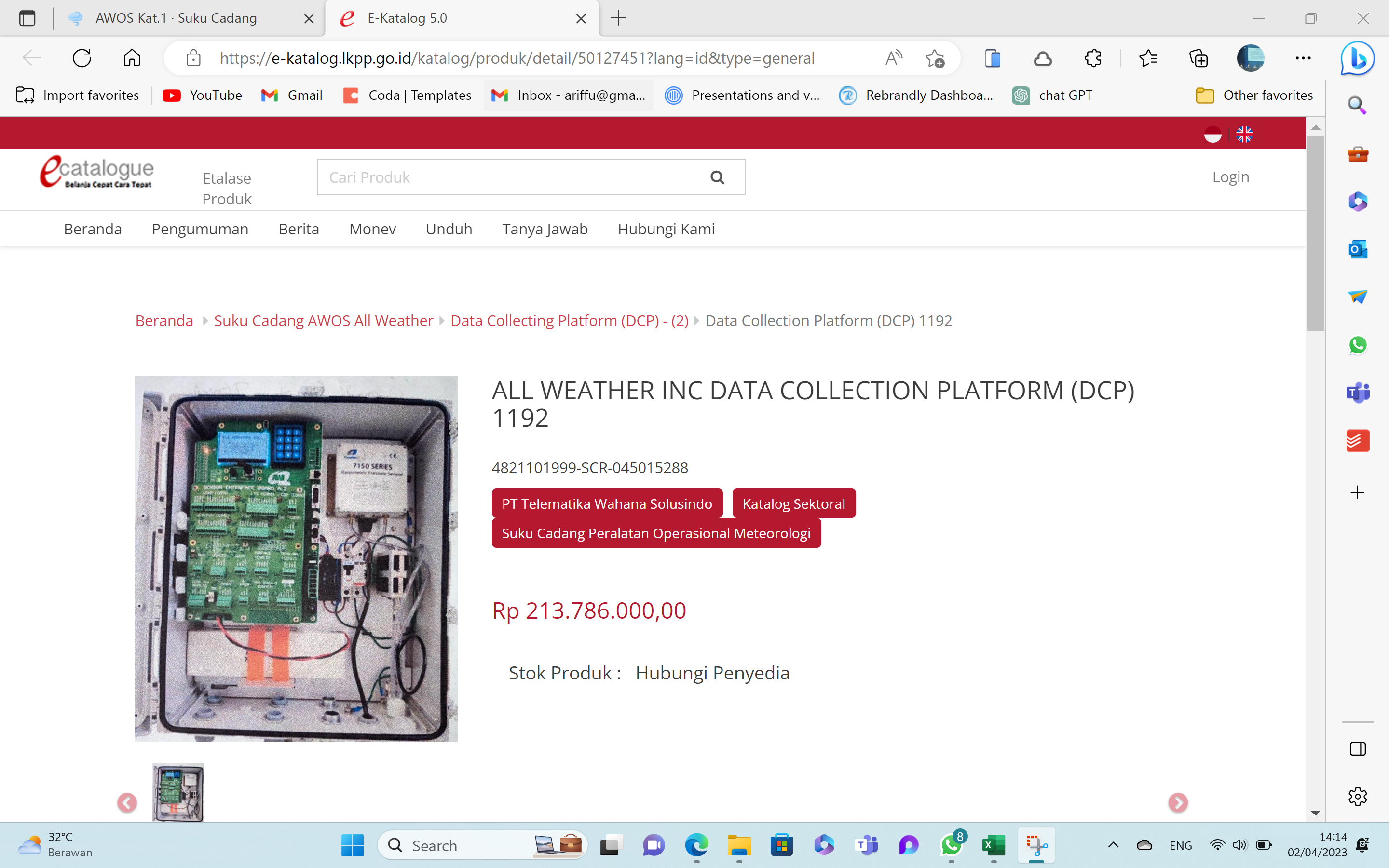Switch language with the Indonesian flag icon
1389x868 pixels.
(x=1212, y=135)
